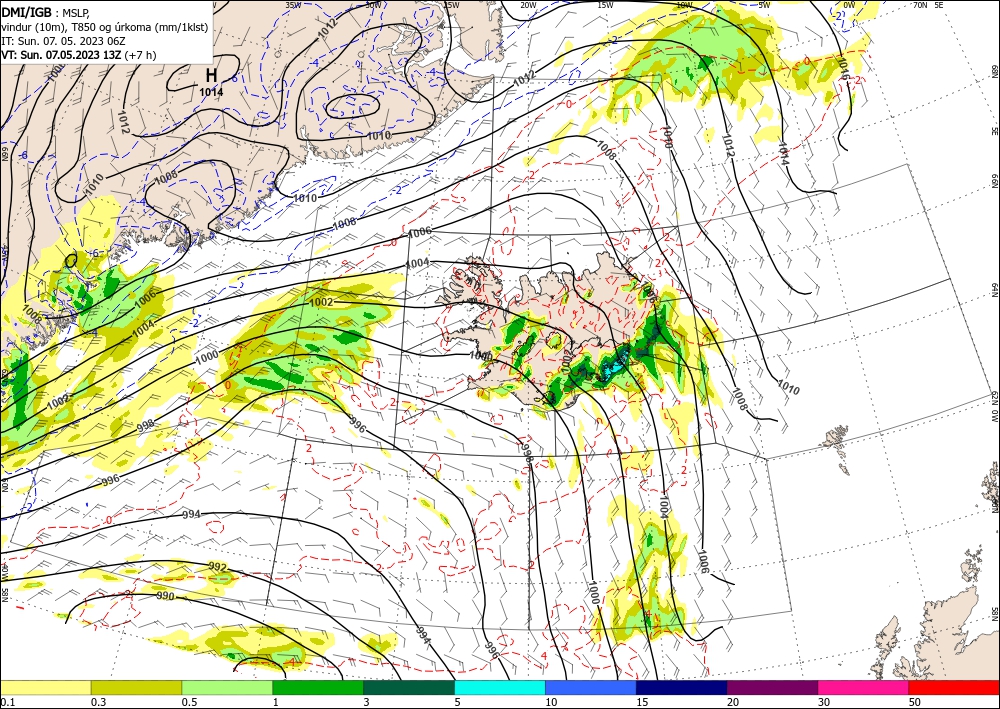Image resolution: width=1000 pixels, height=709 pixels.
Task: Click the light green 0.5–1 legend swatch
Action: click(x=227, y=687)
